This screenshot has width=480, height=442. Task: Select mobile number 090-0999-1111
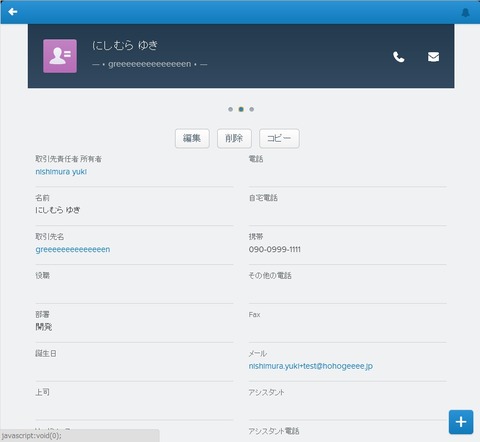click(275, 249)
